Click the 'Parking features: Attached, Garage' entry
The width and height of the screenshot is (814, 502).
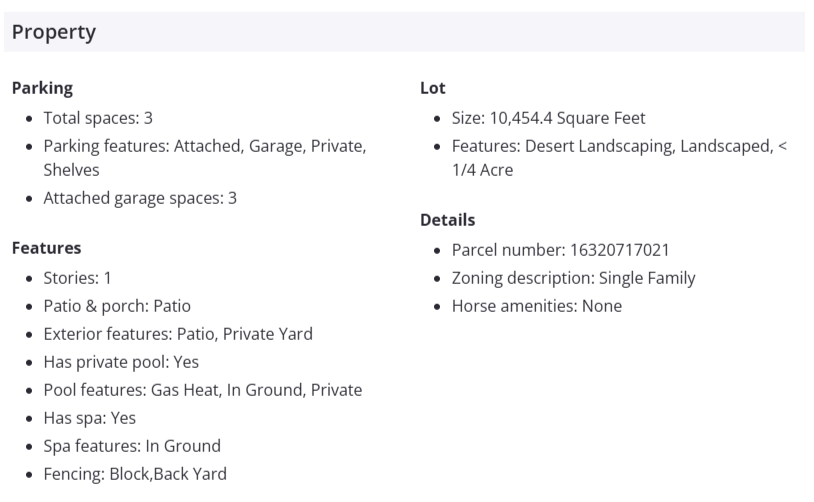pyautogui.click(x=204, y=146)
